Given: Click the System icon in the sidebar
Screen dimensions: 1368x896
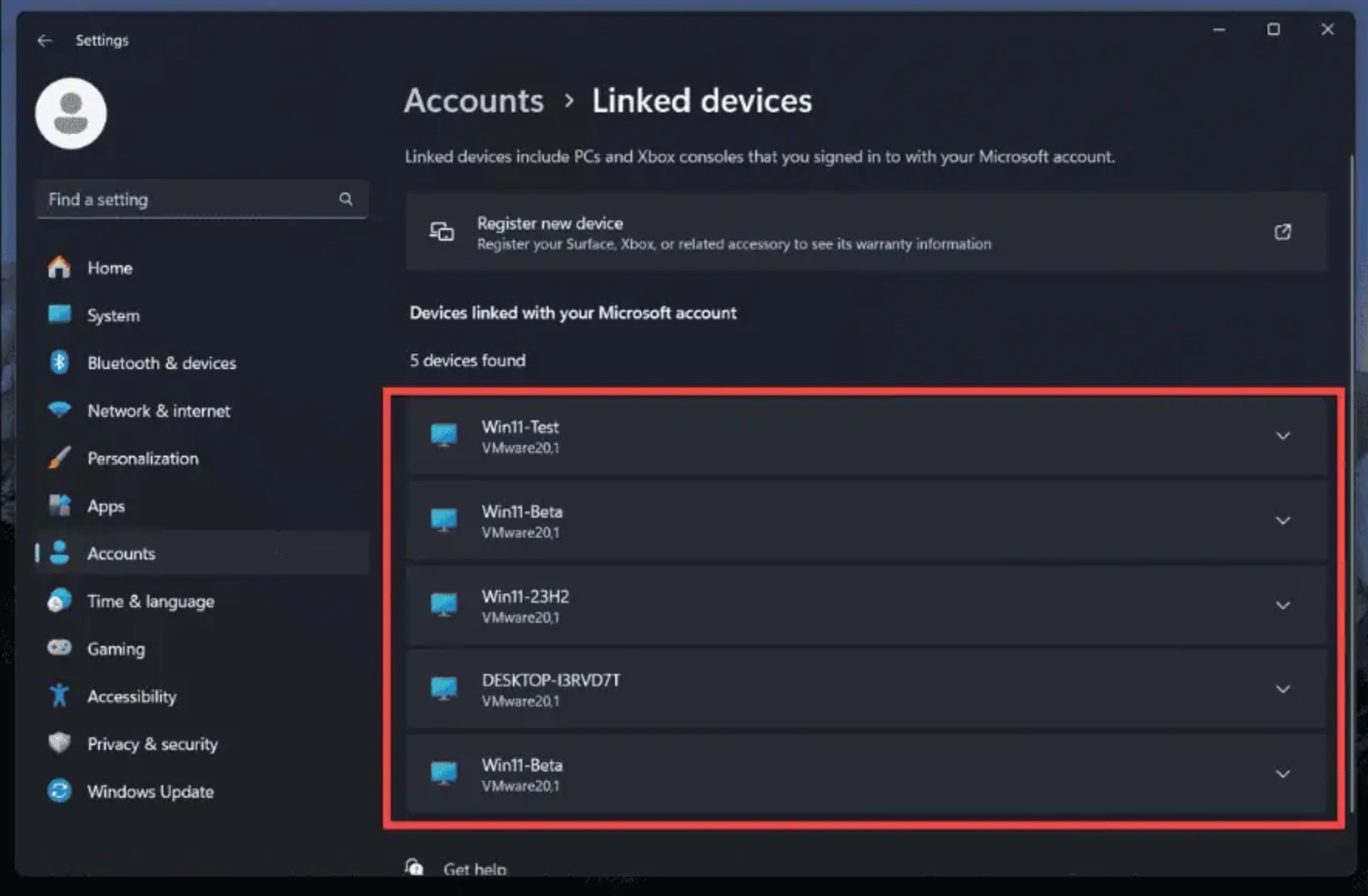Looking at the screenshot, I should point(58,315).
